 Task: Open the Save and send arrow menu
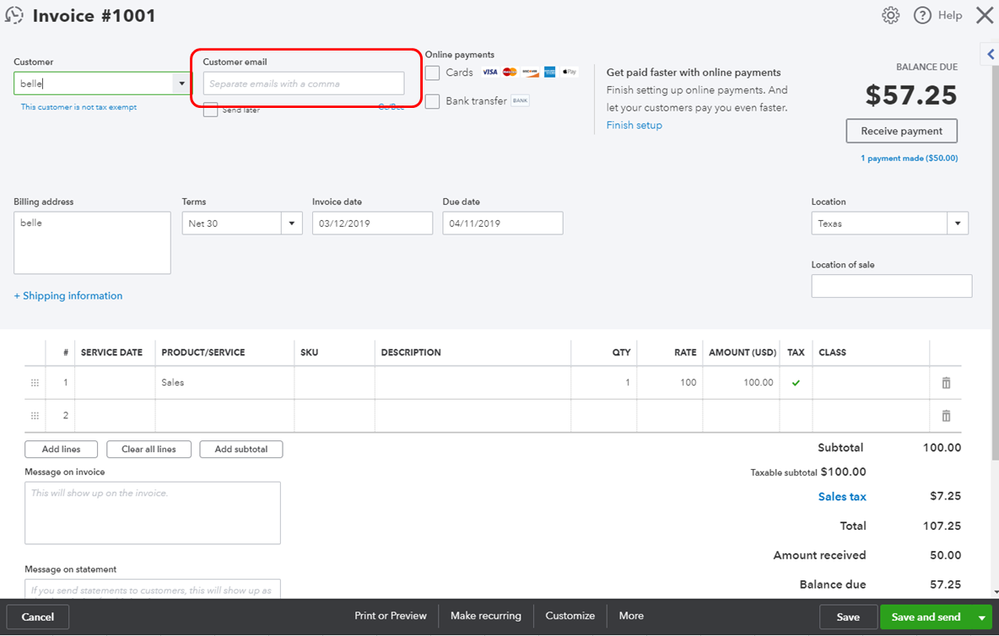point(982,617)
